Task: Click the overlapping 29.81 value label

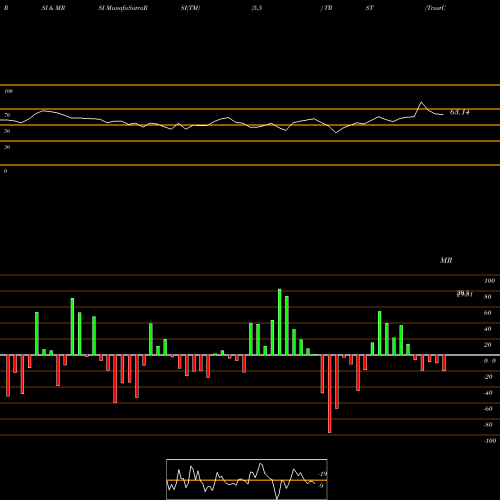Action: pyautogui.click(x=465, y=294)
